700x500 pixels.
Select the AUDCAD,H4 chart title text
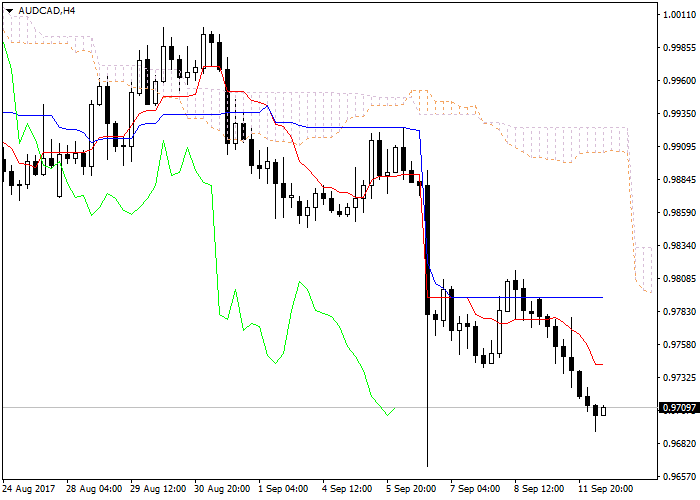pyautogui.click(x=47, y=10)
